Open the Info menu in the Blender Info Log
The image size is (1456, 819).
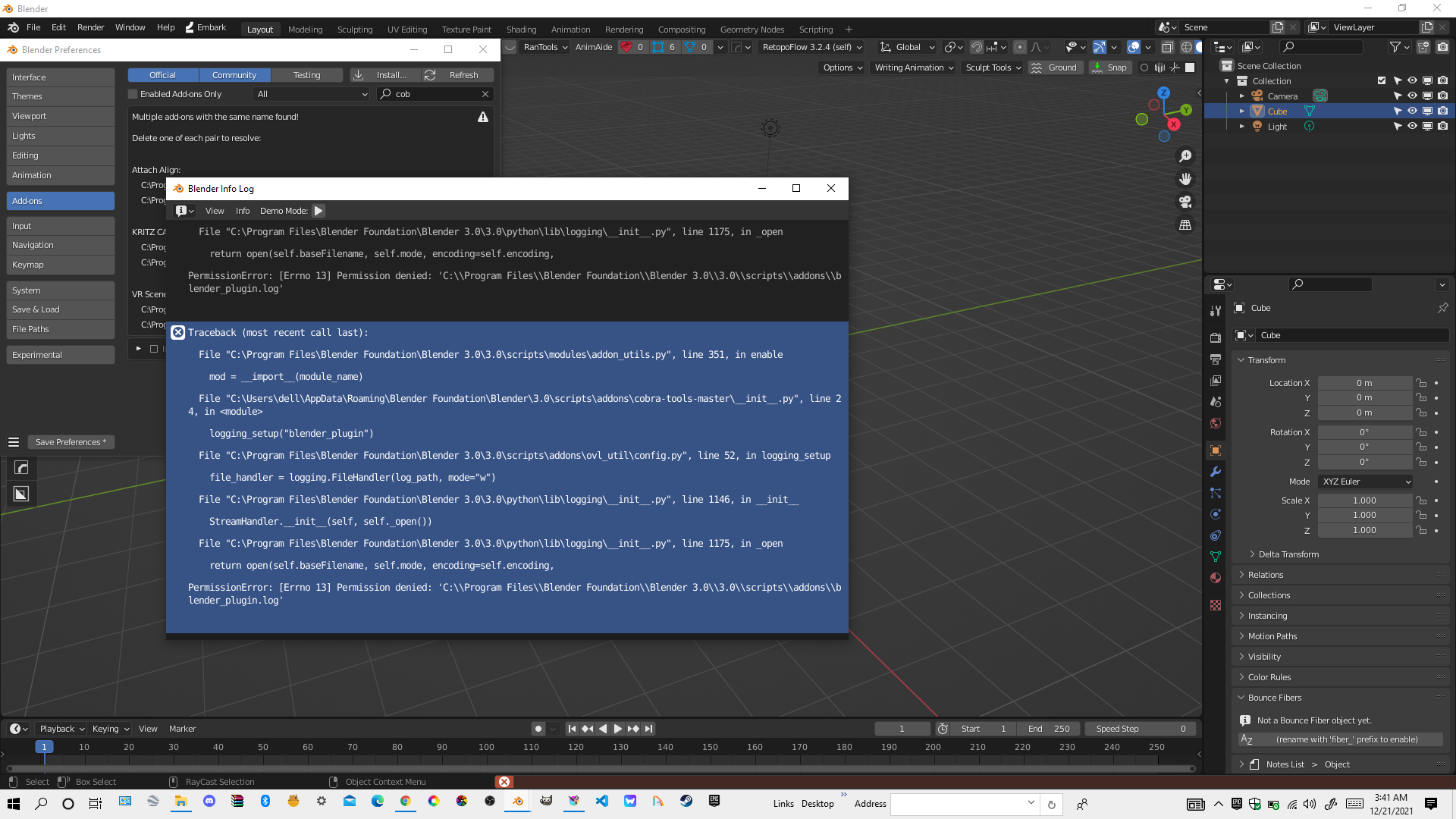(x=242, y=211)
